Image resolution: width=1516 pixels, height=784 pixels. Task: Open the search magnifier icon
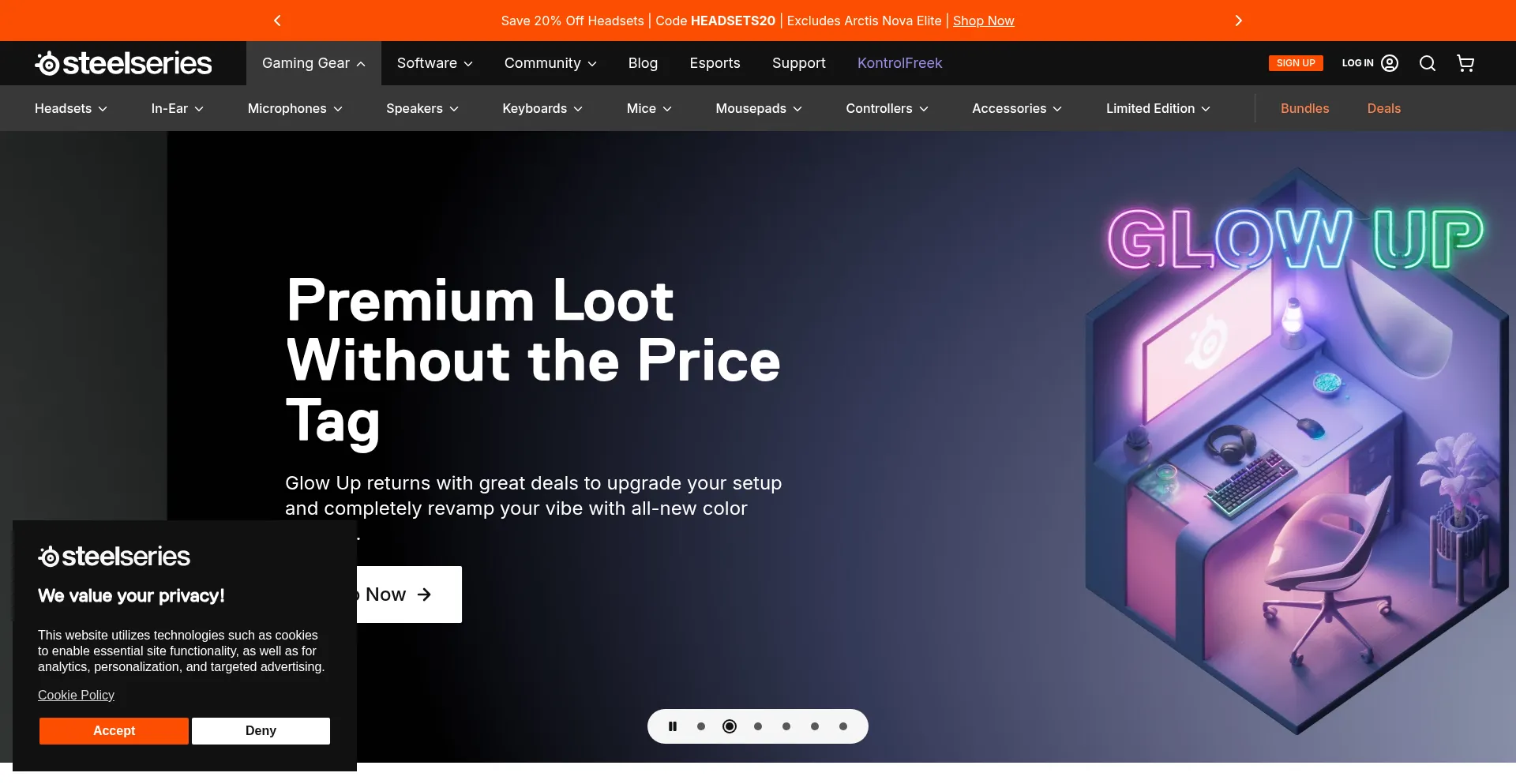(x=1427, y=63)
